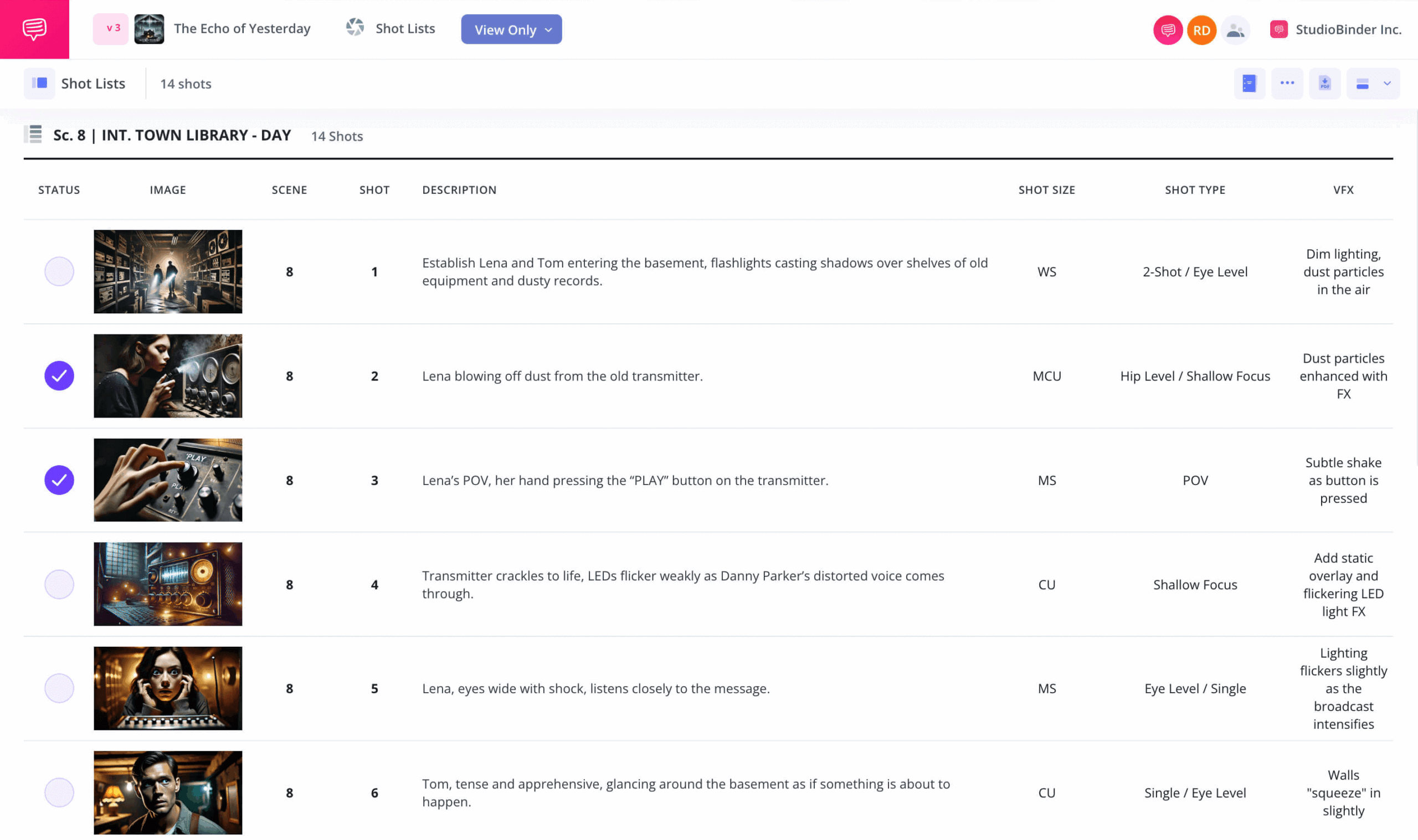The image size is (1418, 840).
Task: Open the v3 version selector
Action: (x=111, y=29)
